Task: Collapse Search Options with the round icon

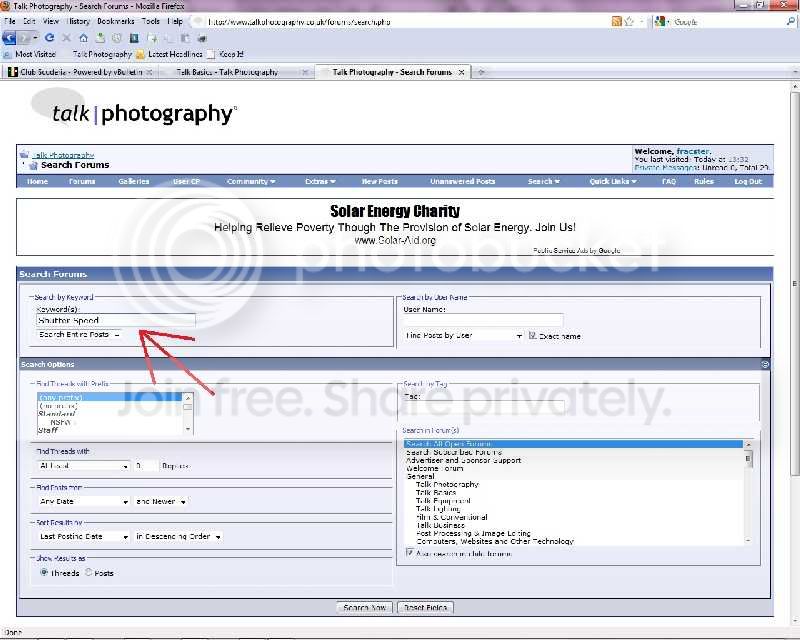Action: point(765,365)
